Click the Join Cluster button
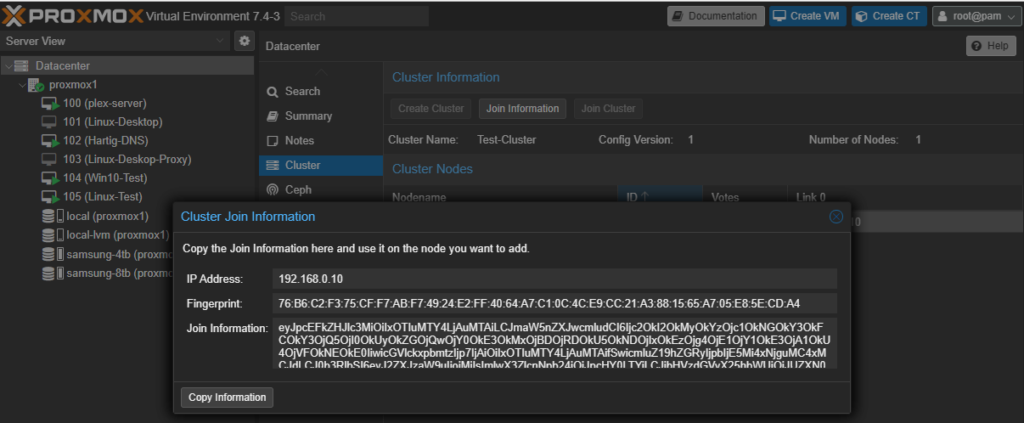 coord(608,108)
